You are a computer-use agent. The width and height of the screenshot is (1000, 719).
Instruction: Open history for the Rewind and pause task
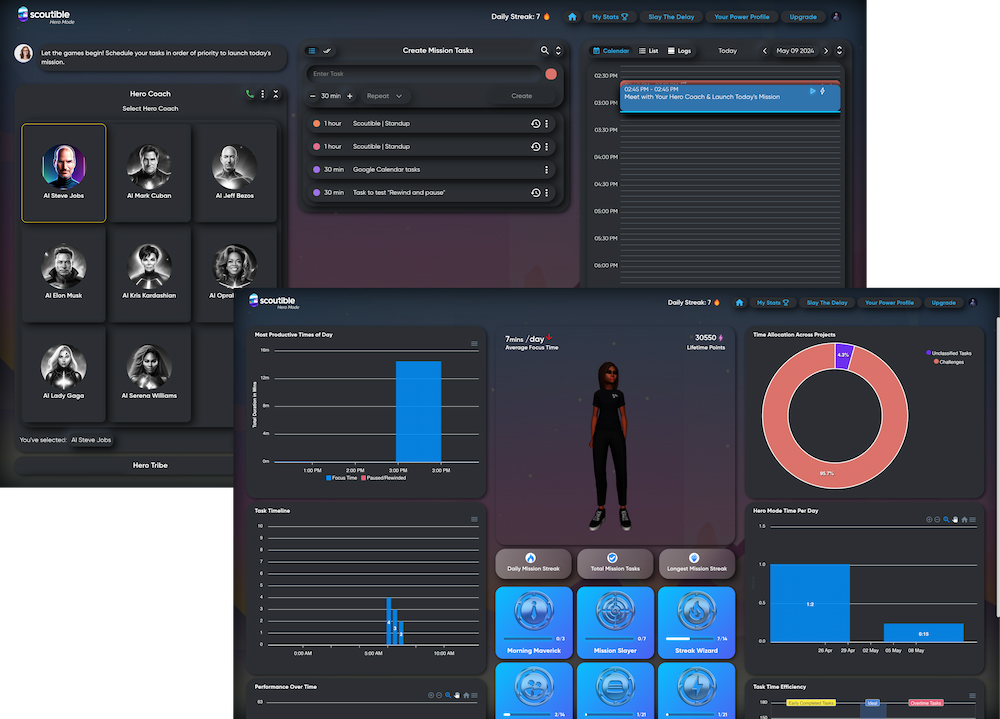tap(535, 193)
